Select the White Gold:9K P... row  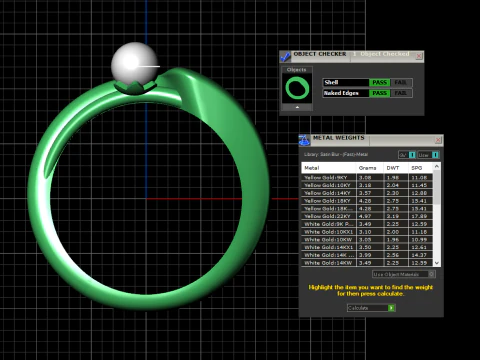tap(367, 224)
